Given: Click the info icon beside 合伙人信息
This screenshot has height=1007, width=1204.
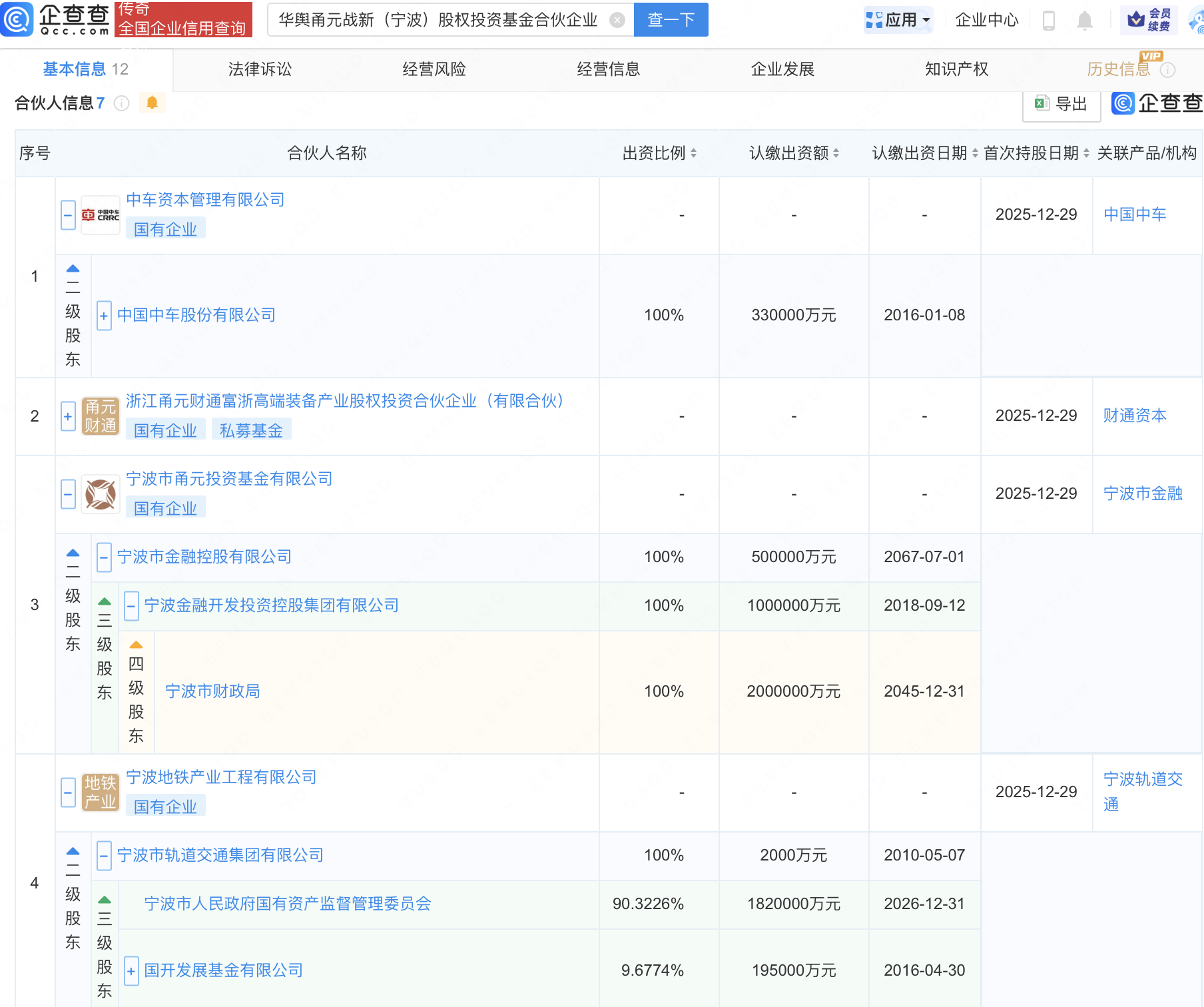Looking at the screenshot, I should click(121, 103).
